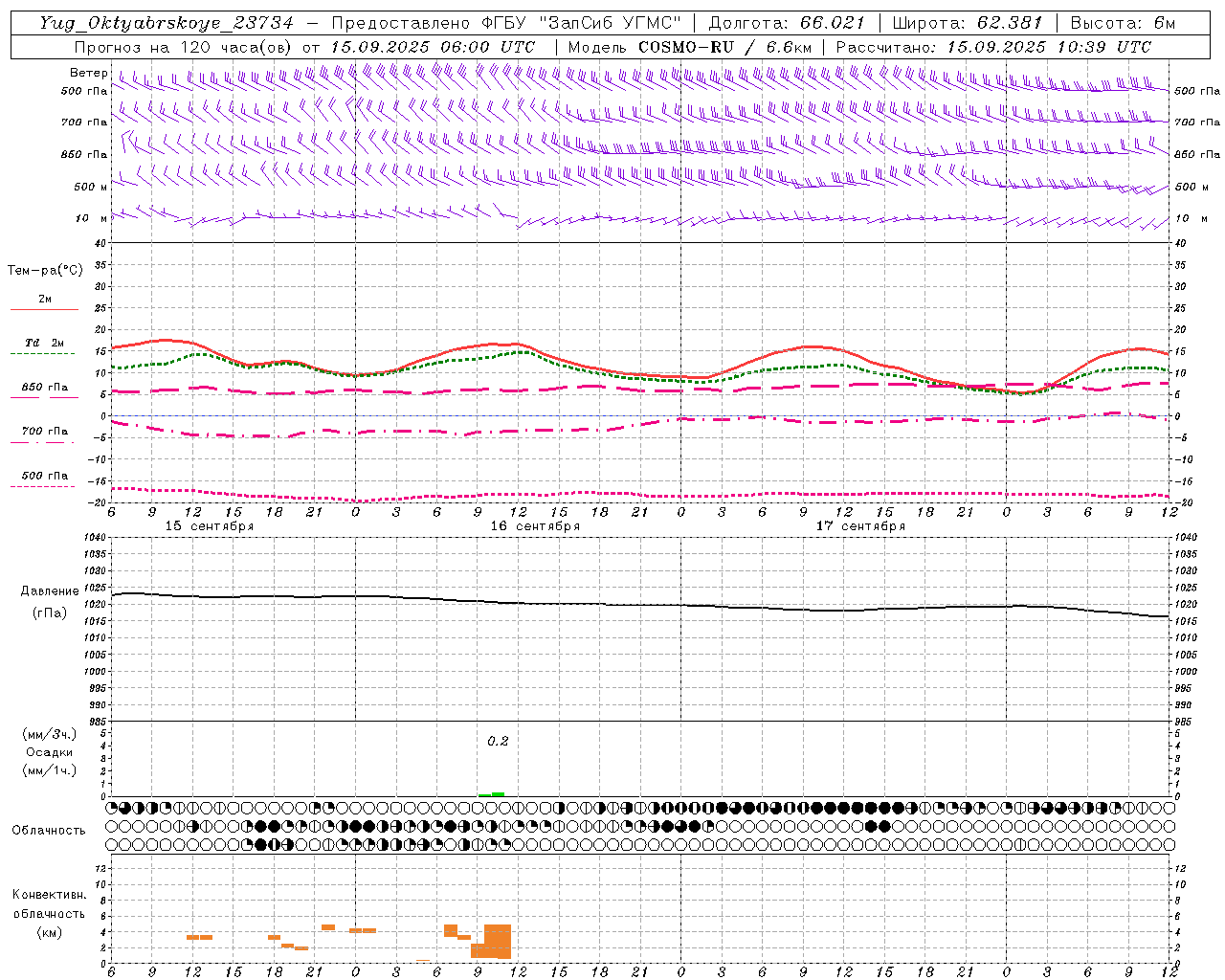This screenshot has height=980, width=1225.
Task: Click the Тем-ра(°C) axis title
Action: [x=45, y=271]
